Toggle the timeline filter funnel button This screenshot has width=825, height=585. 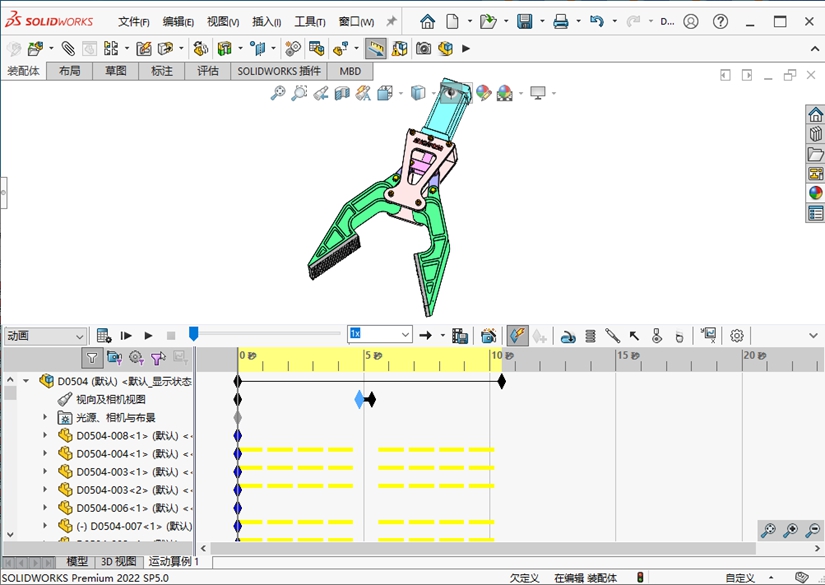[92, 357]
